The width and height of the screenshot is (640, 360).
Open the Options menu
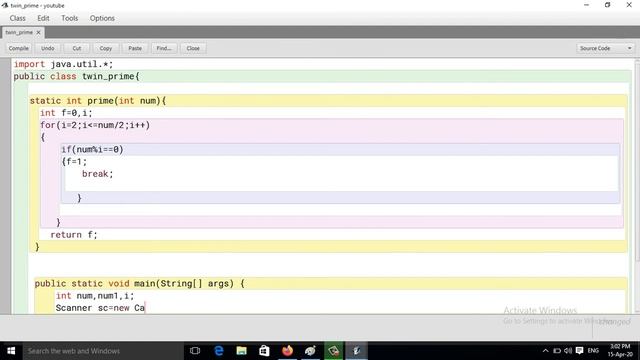[102, 18]
